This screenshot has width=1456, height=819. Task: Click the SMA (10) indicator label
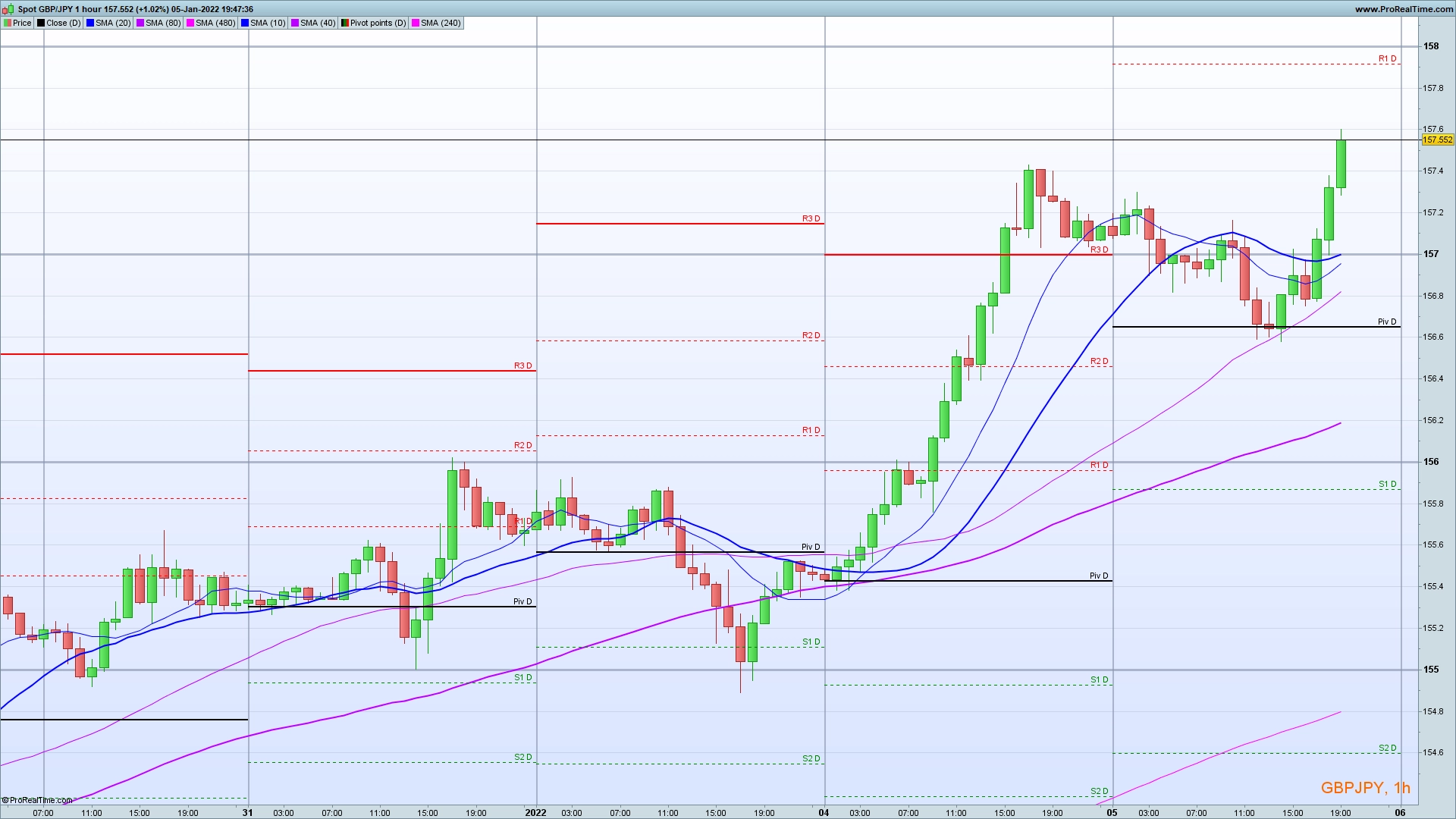[x=268, y=23]
